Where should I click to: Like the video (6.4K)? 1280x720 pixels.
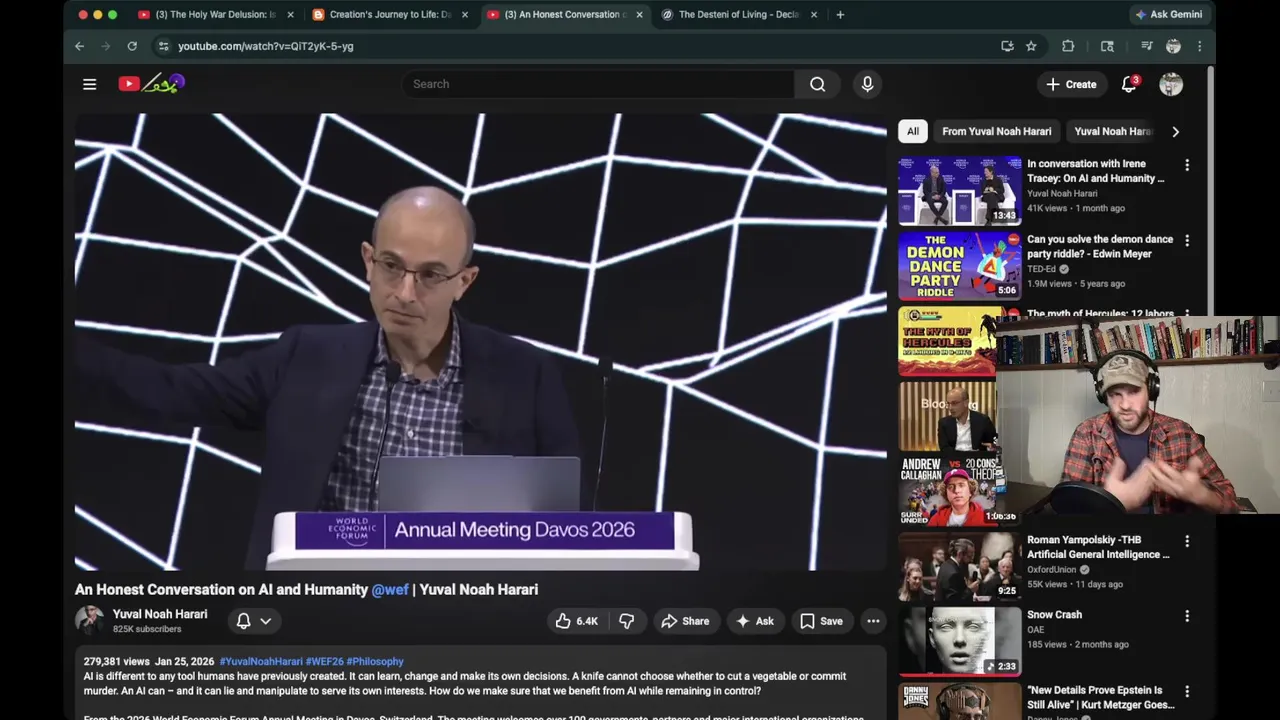[577, 621]
